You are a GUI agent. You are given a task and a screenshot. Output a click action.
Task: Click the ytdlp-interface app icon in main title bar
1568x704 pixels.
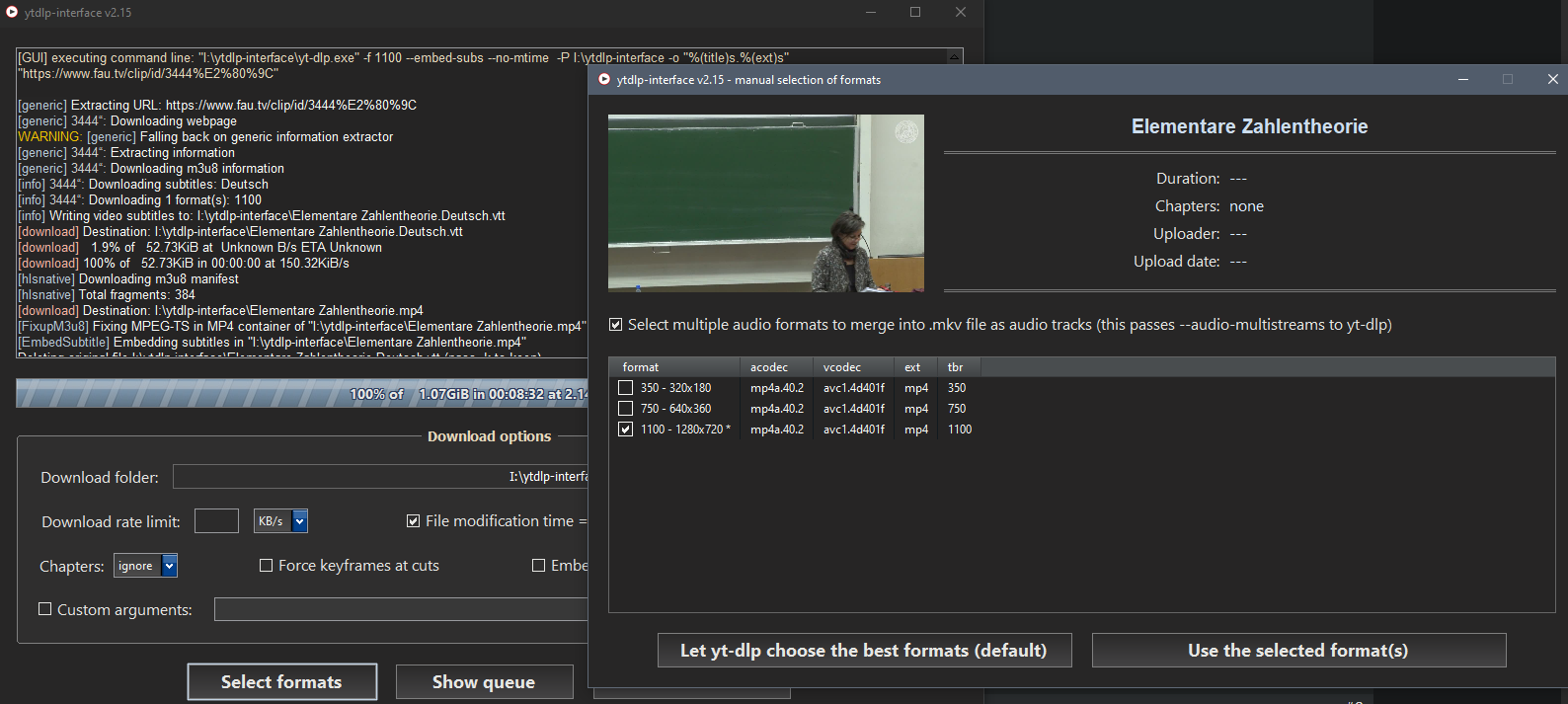coord(12,12)
